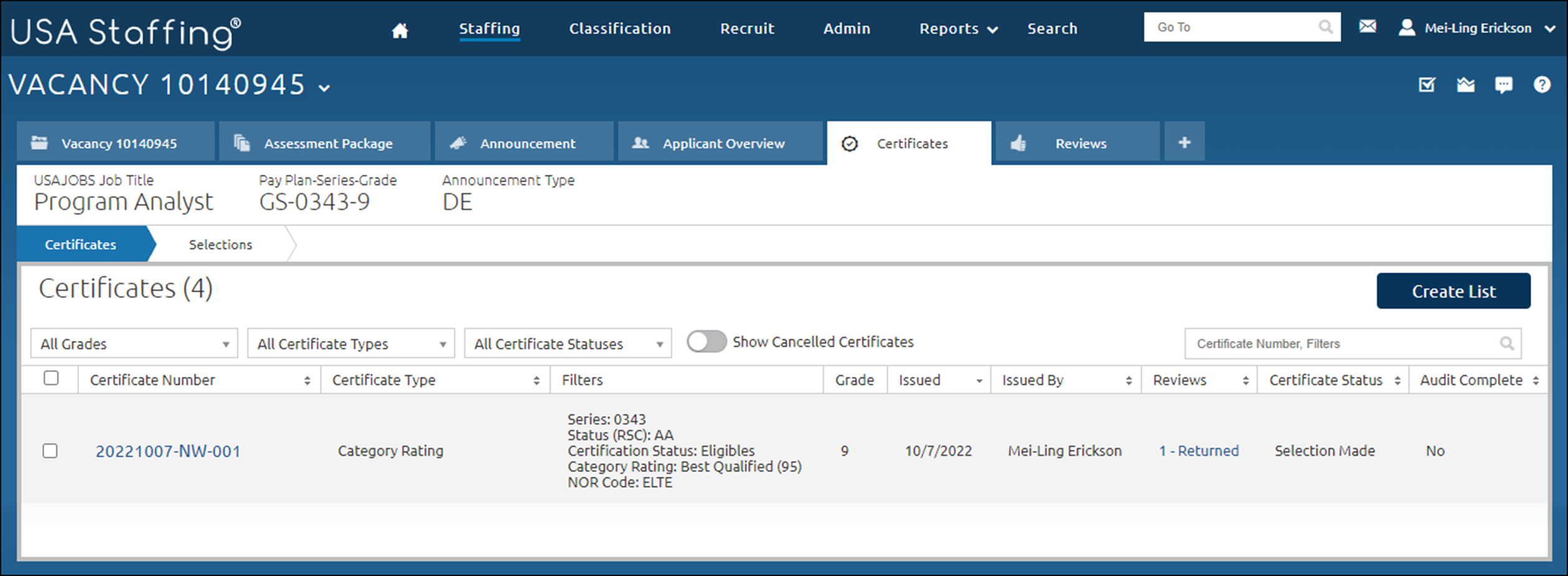The image size is (1568, 576).
Task: Expand the All Grades dropdown
Action: click(134, 343)
